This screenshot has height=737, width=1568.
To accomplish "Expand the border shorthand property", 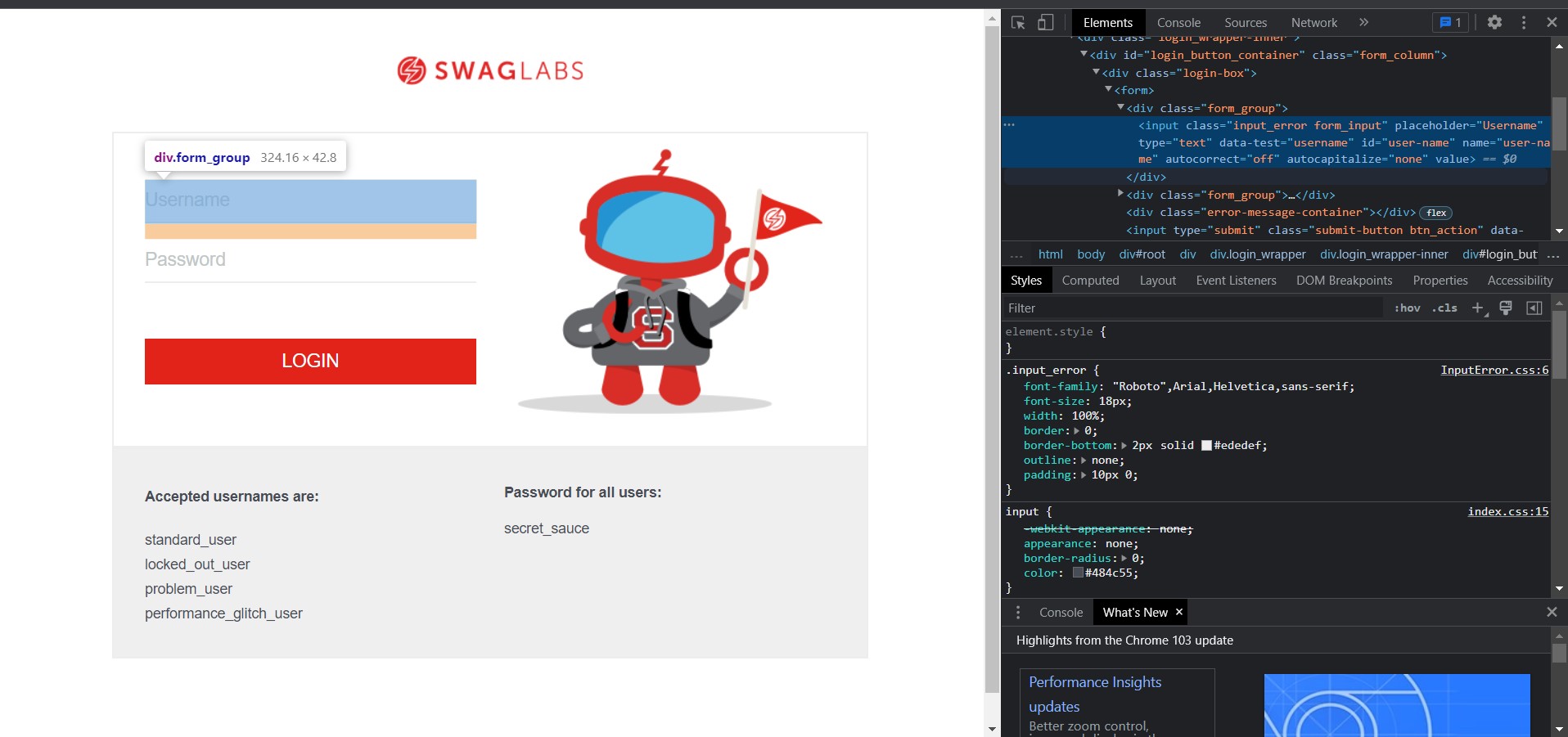I will click(x=1076, y=431).
